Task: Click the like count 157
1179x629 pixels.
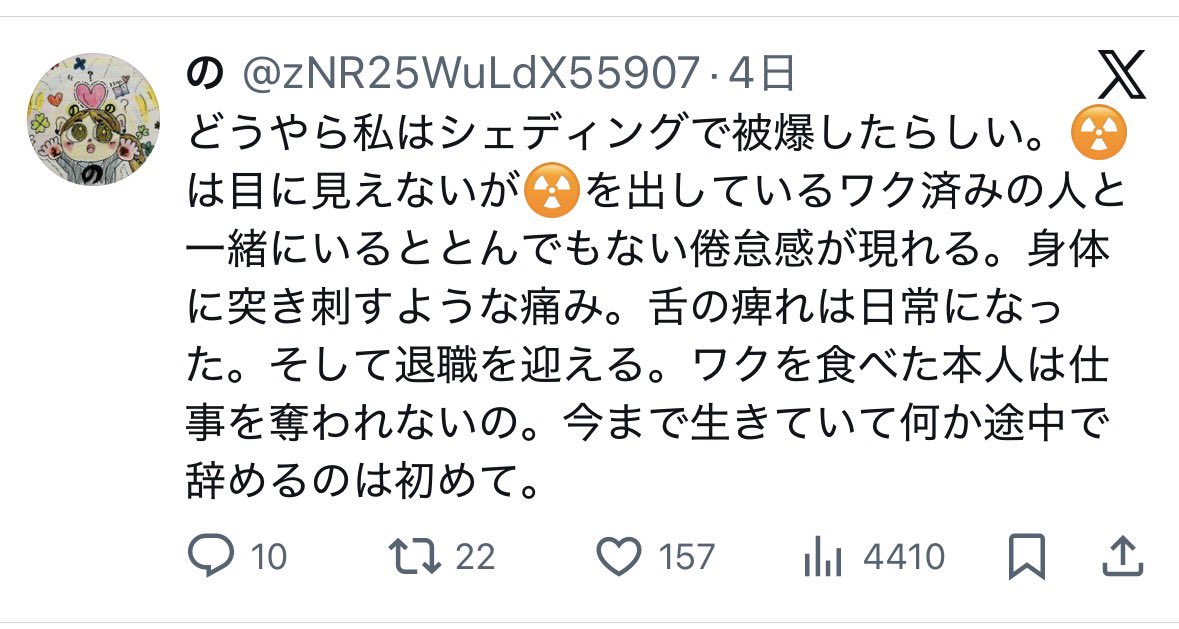Action: [x=686, y=558]
